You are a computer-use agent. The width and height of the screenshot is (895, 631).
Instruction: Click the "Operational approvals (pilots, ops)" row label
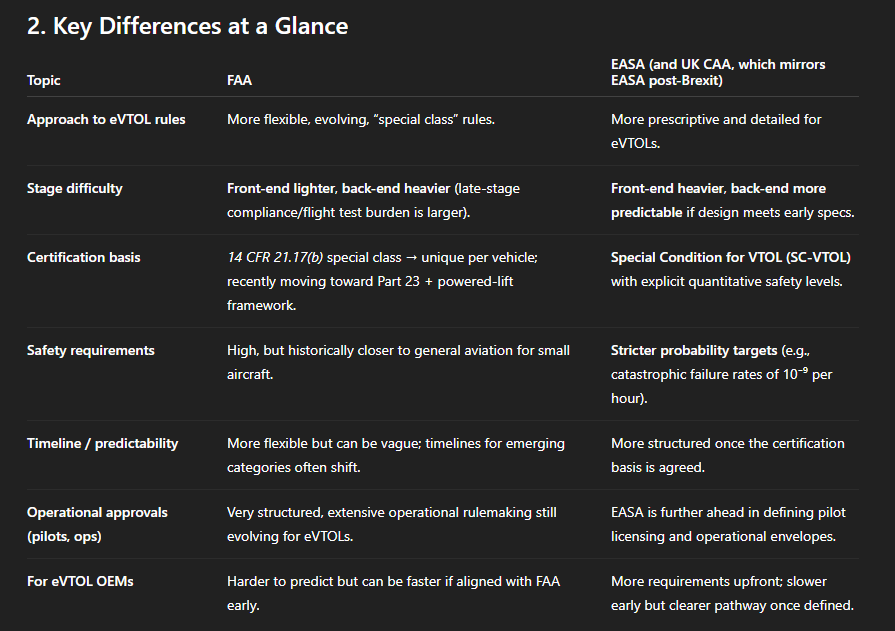[97, 522]
